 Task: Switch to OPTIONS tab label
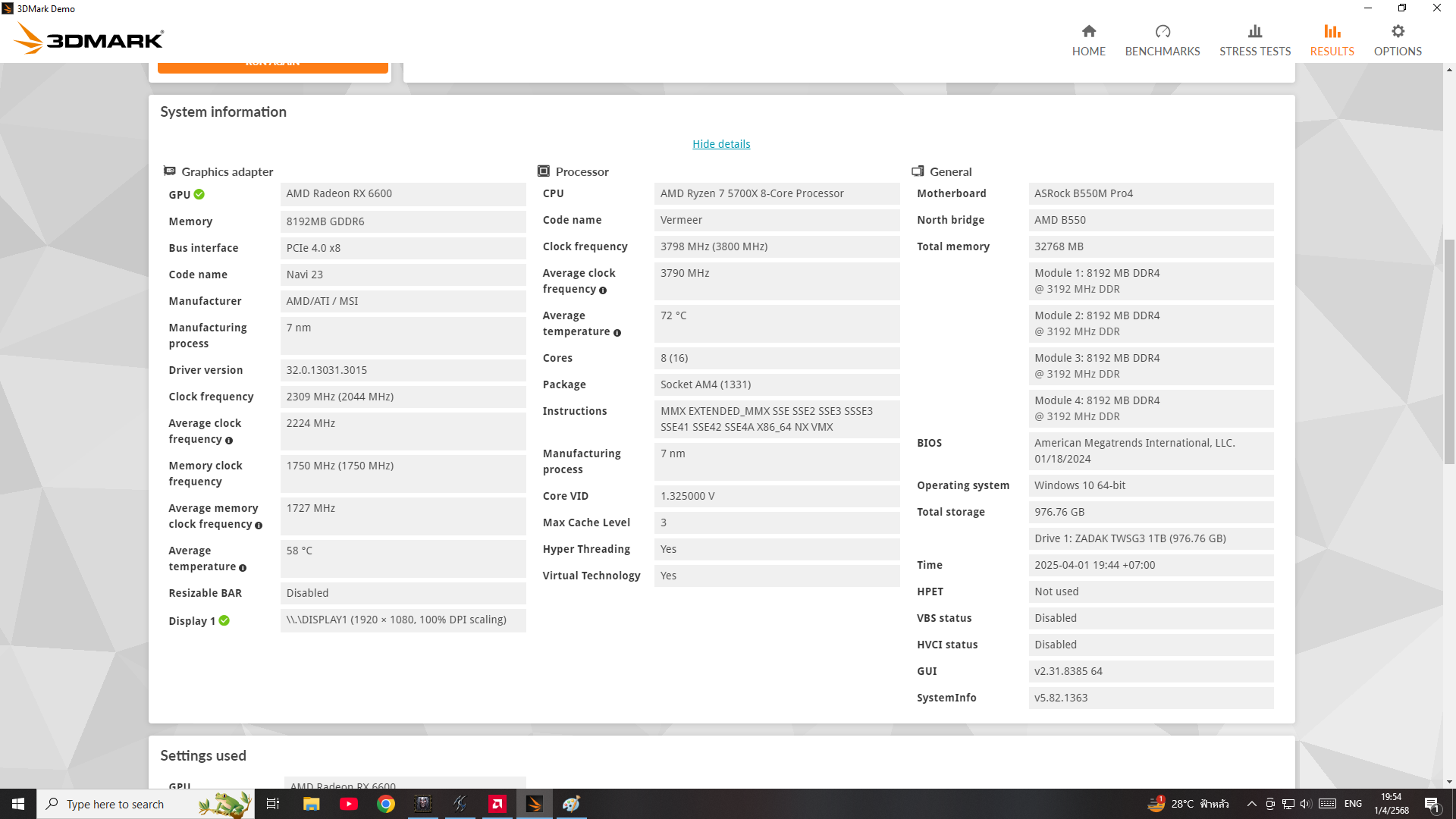[1398, 52]
